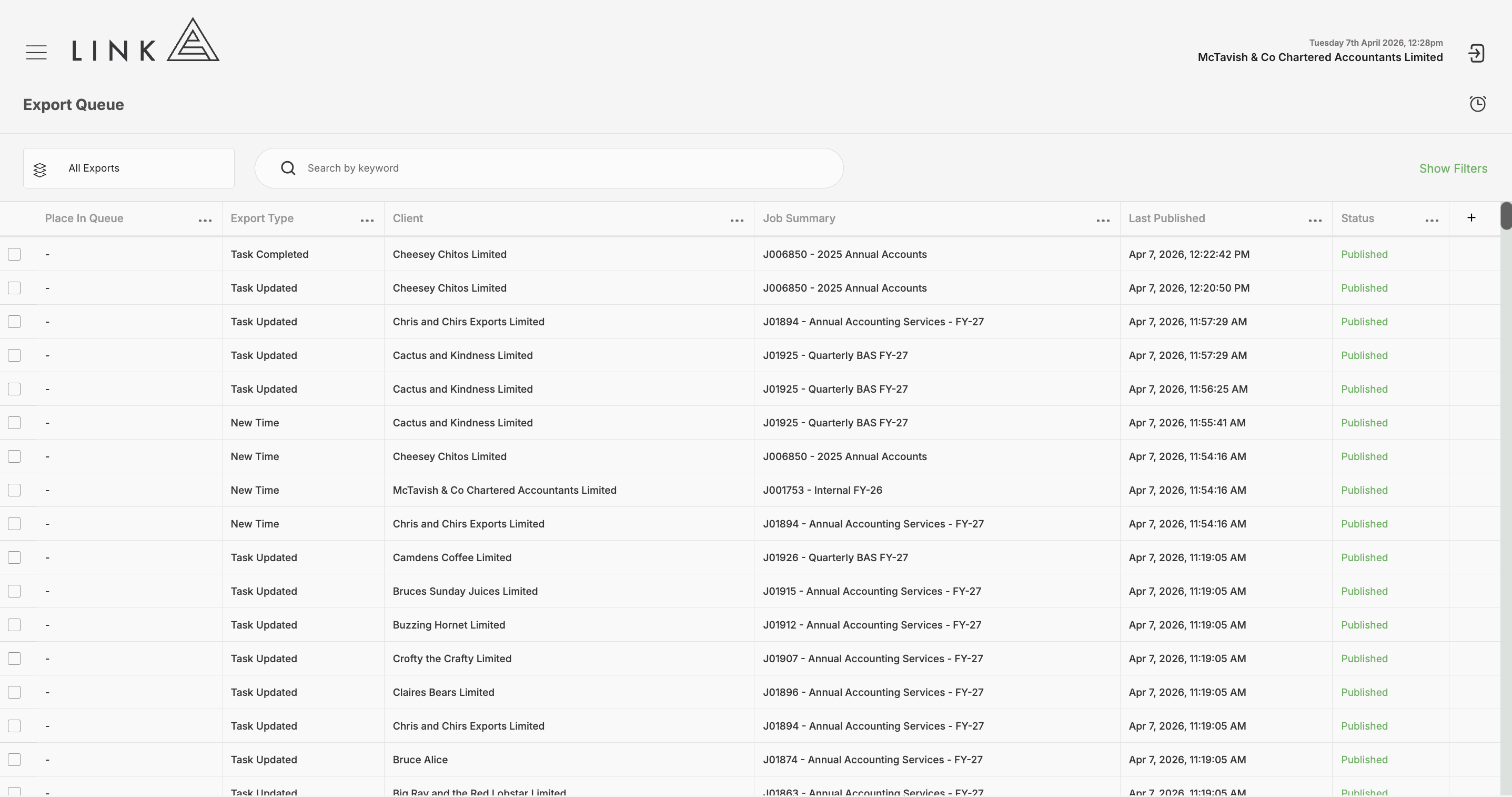Click Bruce Alice client name
This screenshot has width=1512, height=797.
click(420, 760)
